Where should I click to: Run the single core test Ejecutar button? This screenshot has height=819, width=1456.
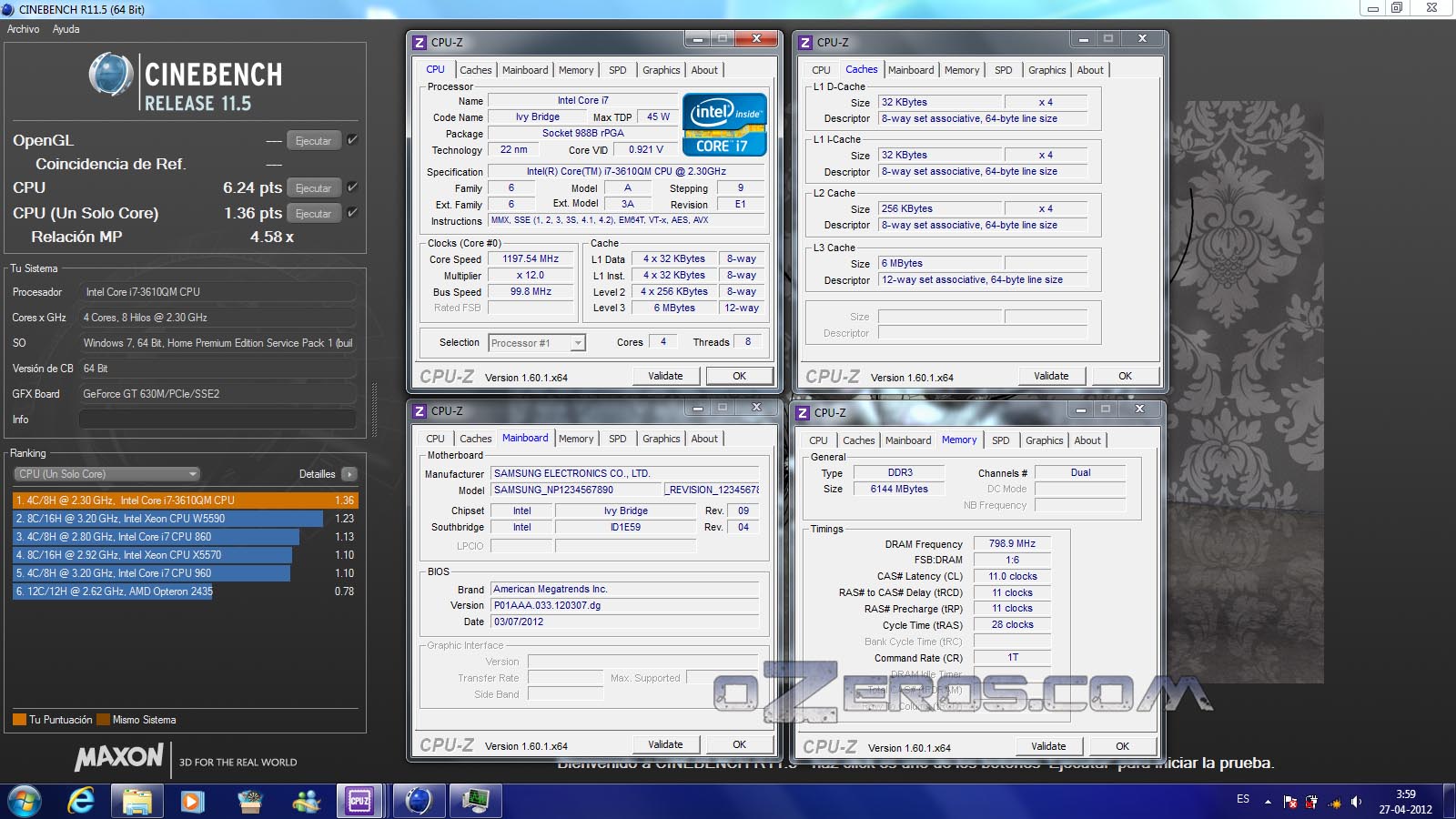314,214
